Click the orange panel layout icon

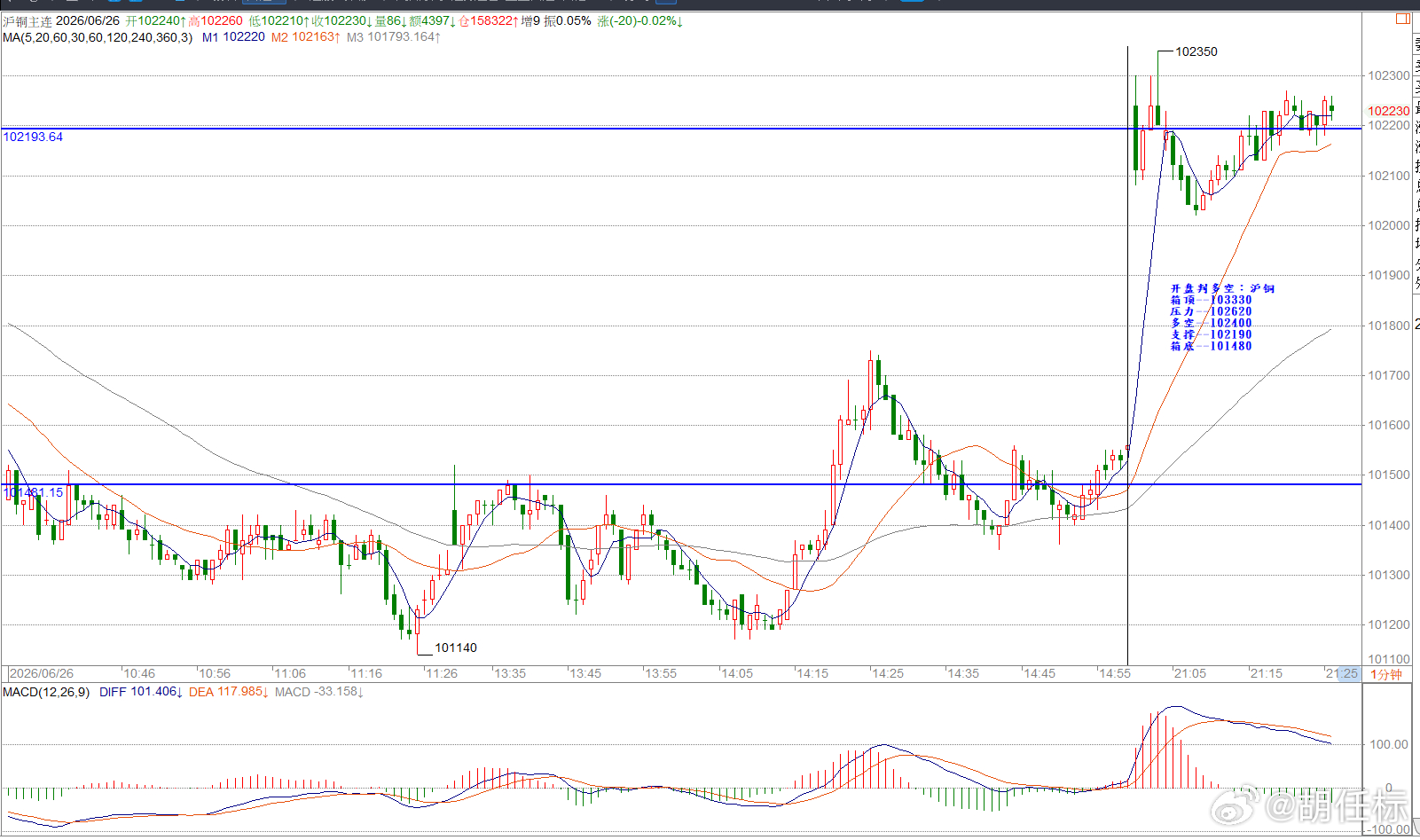pyautogui.click(x=1403, y=19)
